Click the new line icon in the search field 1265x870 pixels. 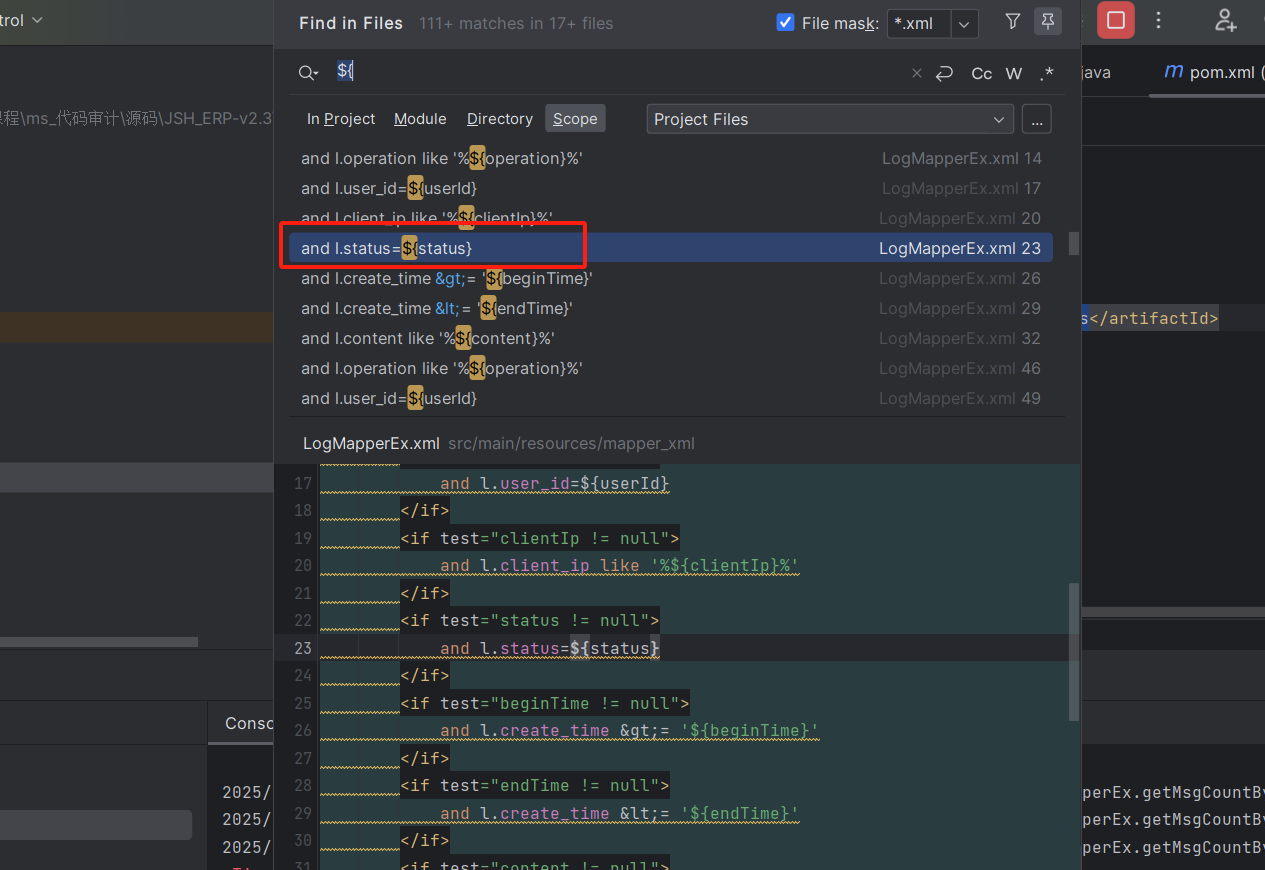coord(944,73)
